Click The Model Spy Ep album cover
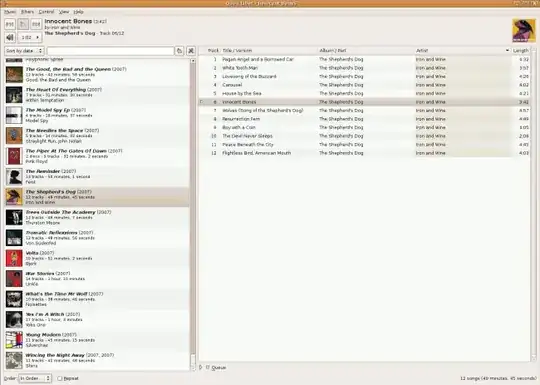 14,115
